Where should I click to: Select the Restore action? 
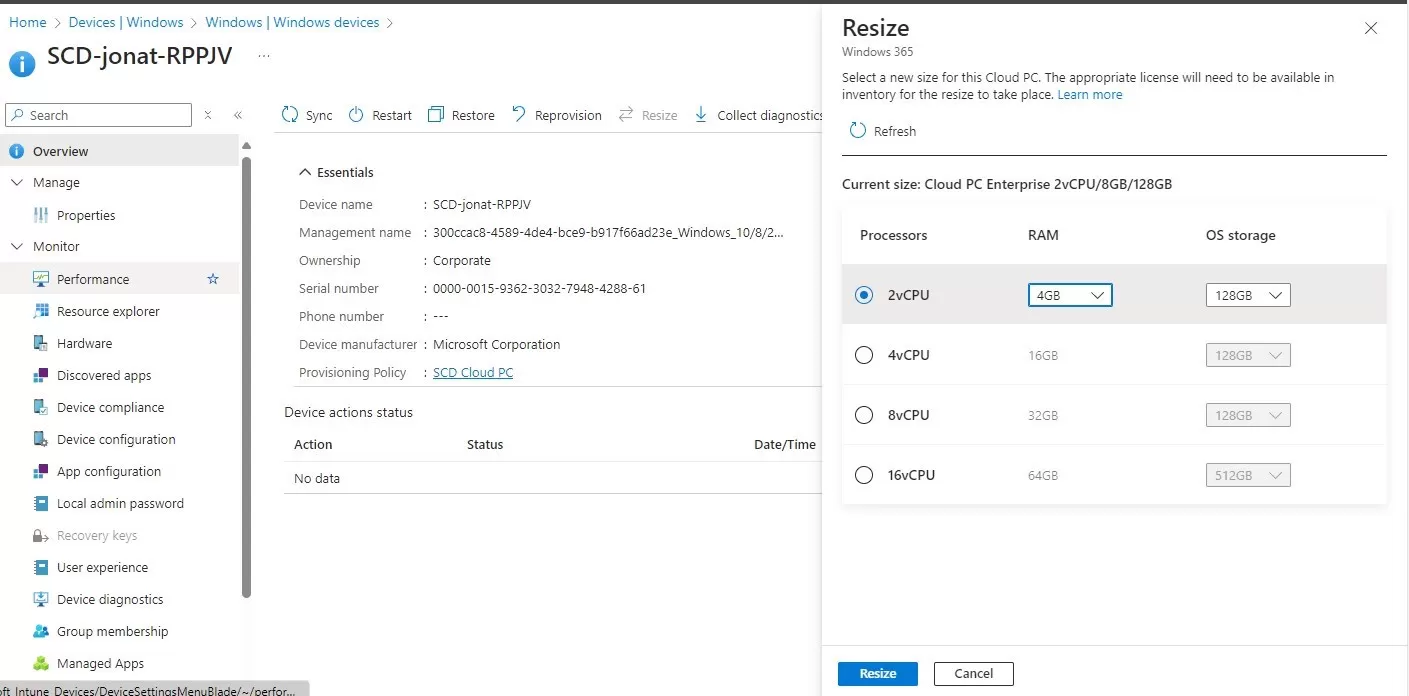pos(437,114)
